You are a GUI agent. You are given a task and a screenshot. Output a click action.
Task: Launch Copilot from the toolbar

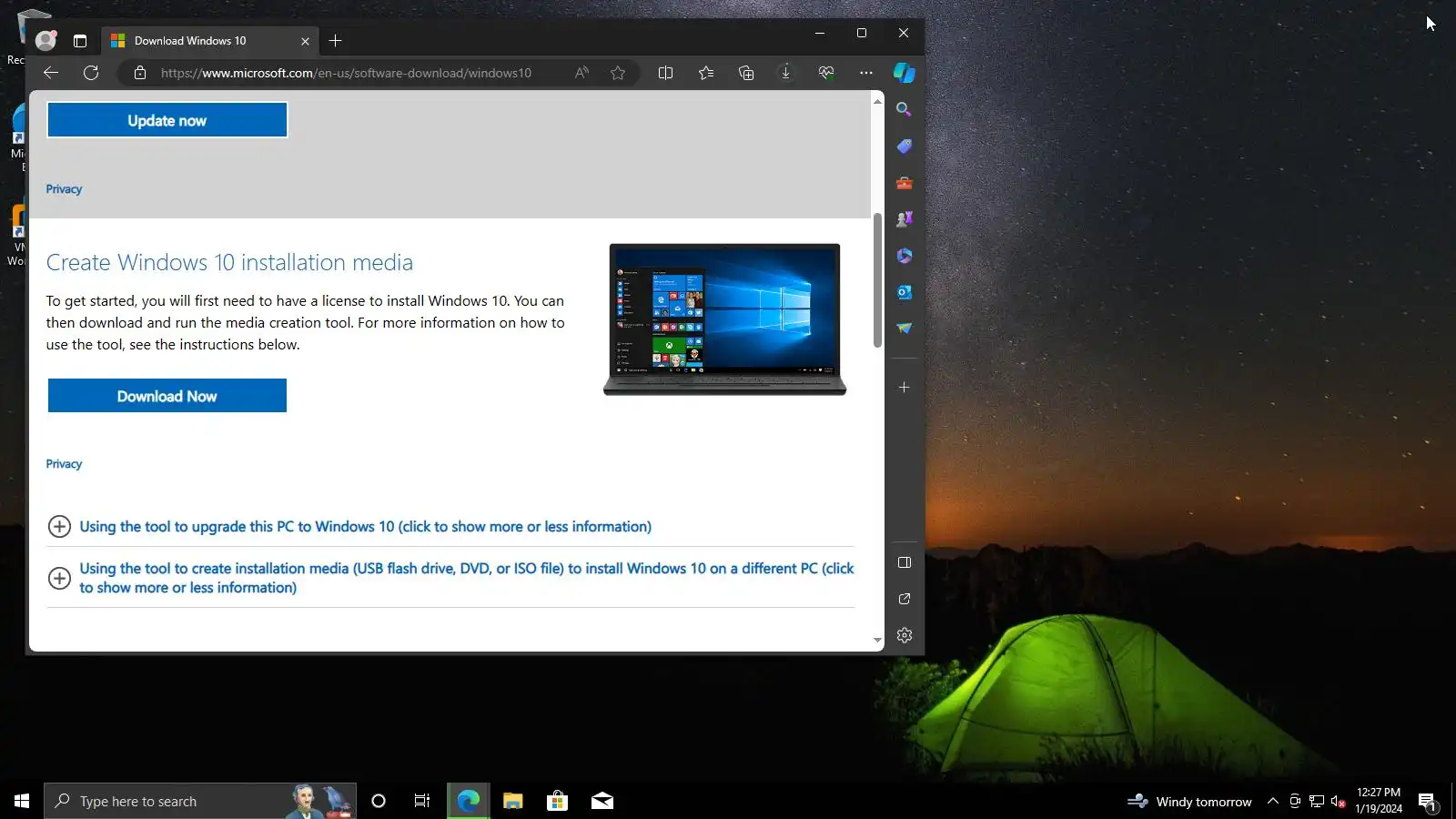pyautogui.click(x=905, y=73)
